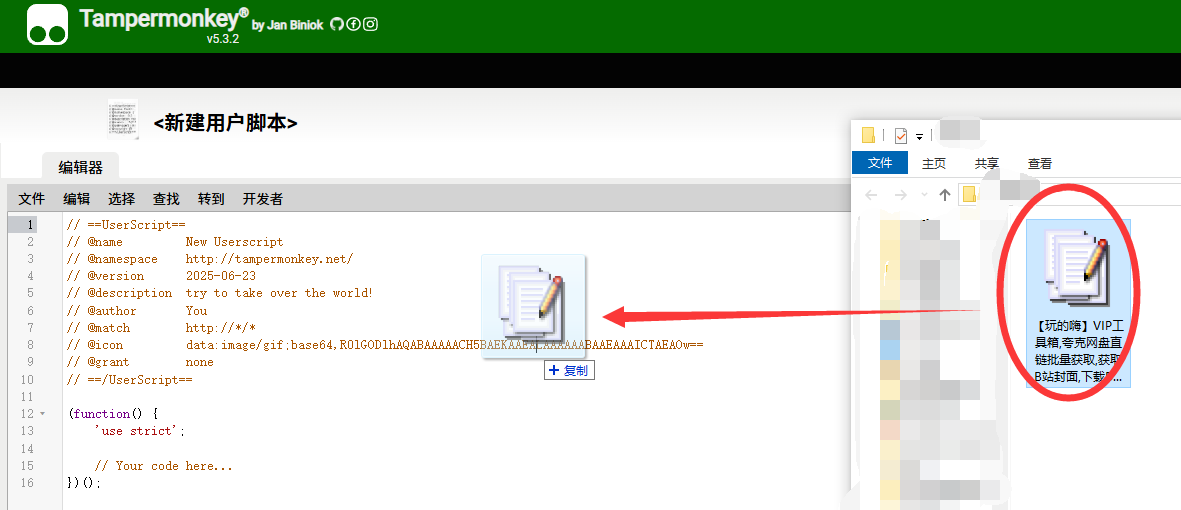
Task: Open the 文件 menu in the editor
Action: pos(32,199)
